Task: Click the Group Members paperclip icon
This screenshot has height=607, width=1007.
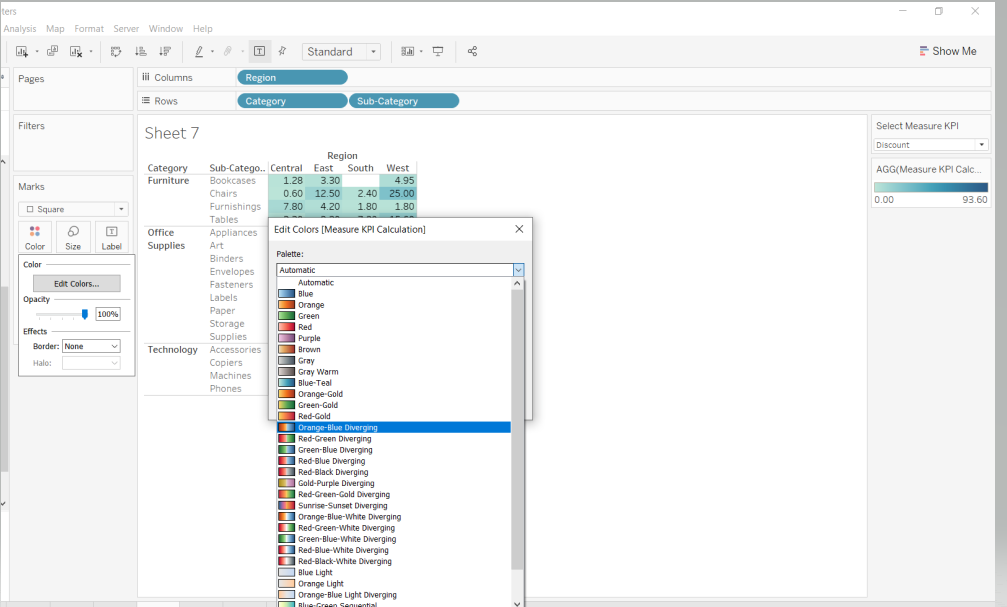Action: [228, 51]
